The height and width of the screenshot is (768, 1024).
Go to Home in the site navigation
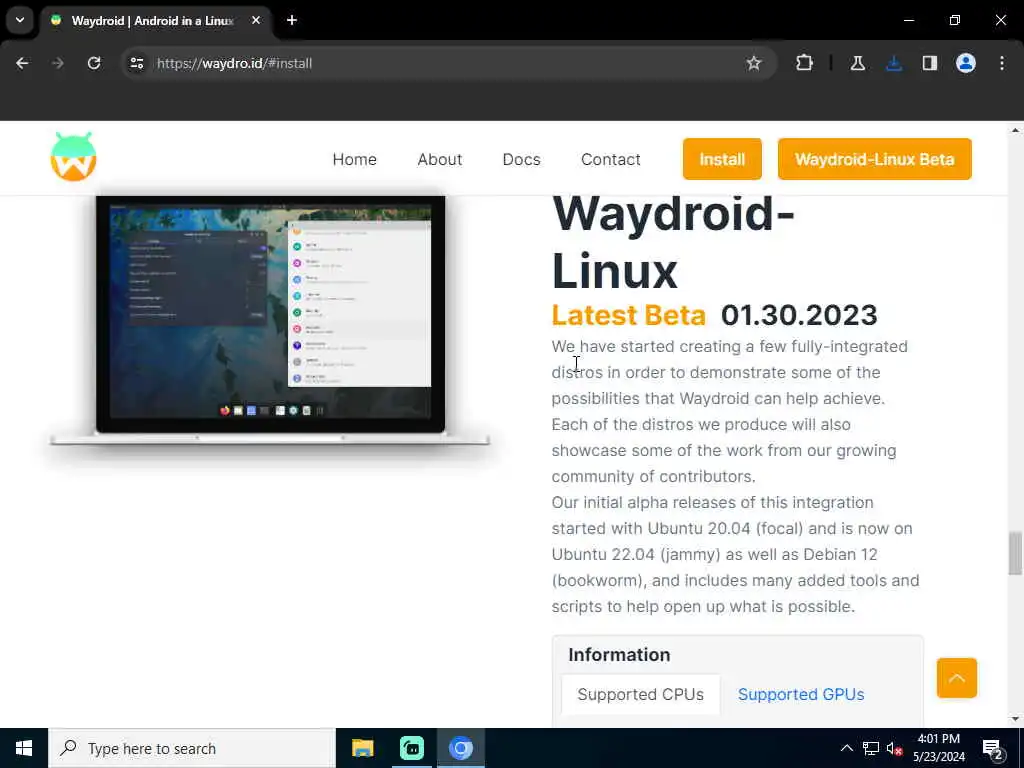click(355, 159)
